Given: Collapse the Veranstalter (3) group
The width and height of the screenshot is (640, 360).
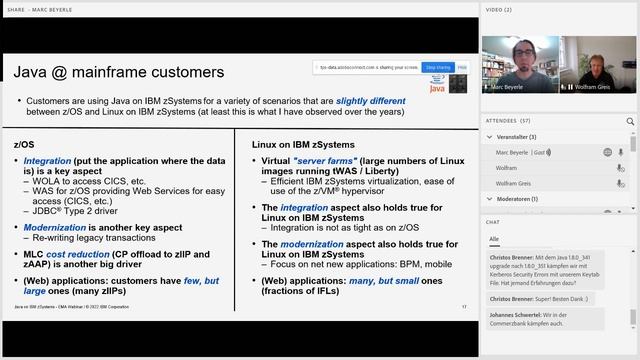Looking at the screenshot, I should coord(489,137).
